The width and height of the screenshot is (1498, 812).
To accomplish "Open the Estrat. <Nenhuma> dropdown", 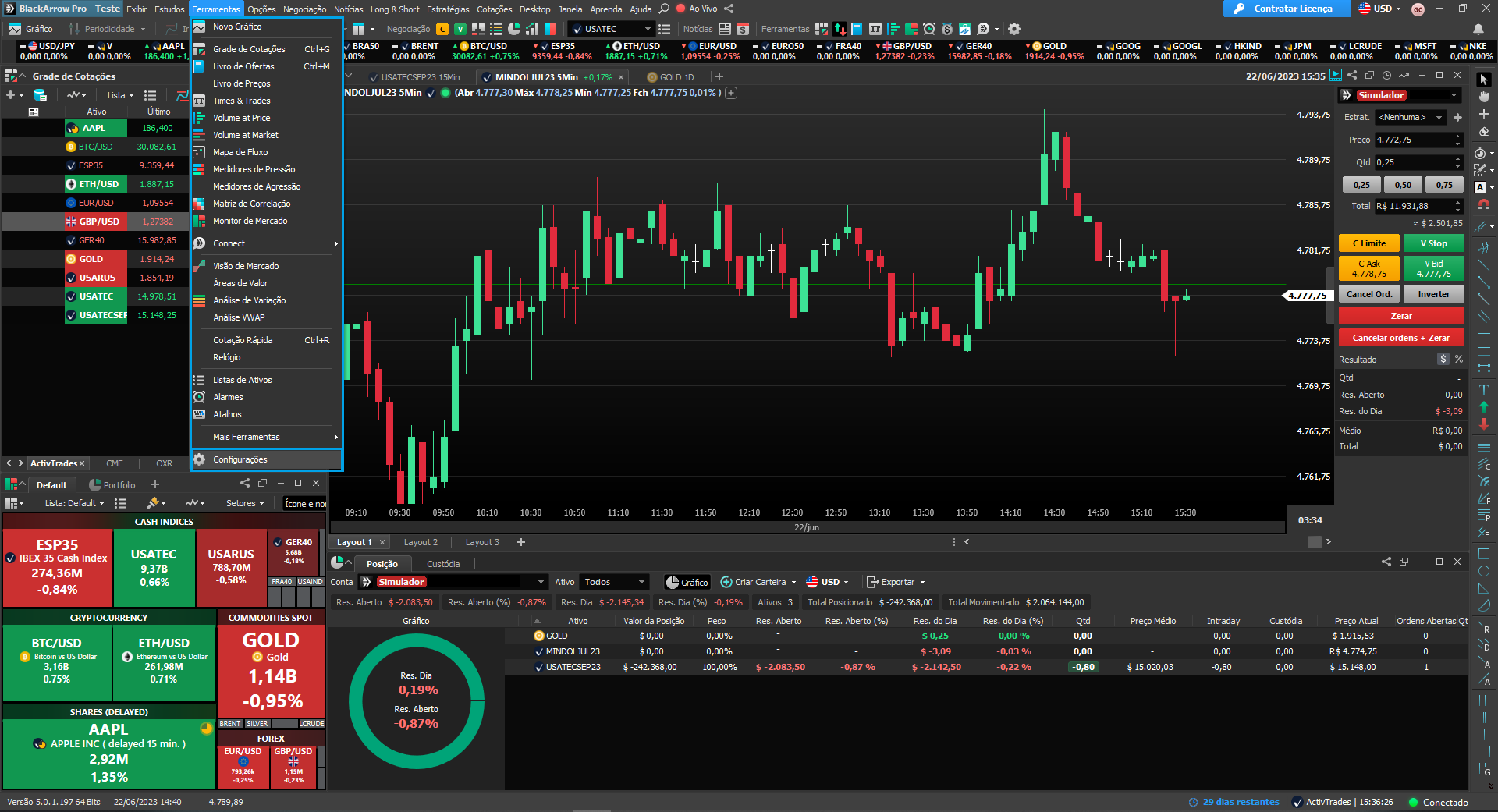I will [x=1411, y=117].
